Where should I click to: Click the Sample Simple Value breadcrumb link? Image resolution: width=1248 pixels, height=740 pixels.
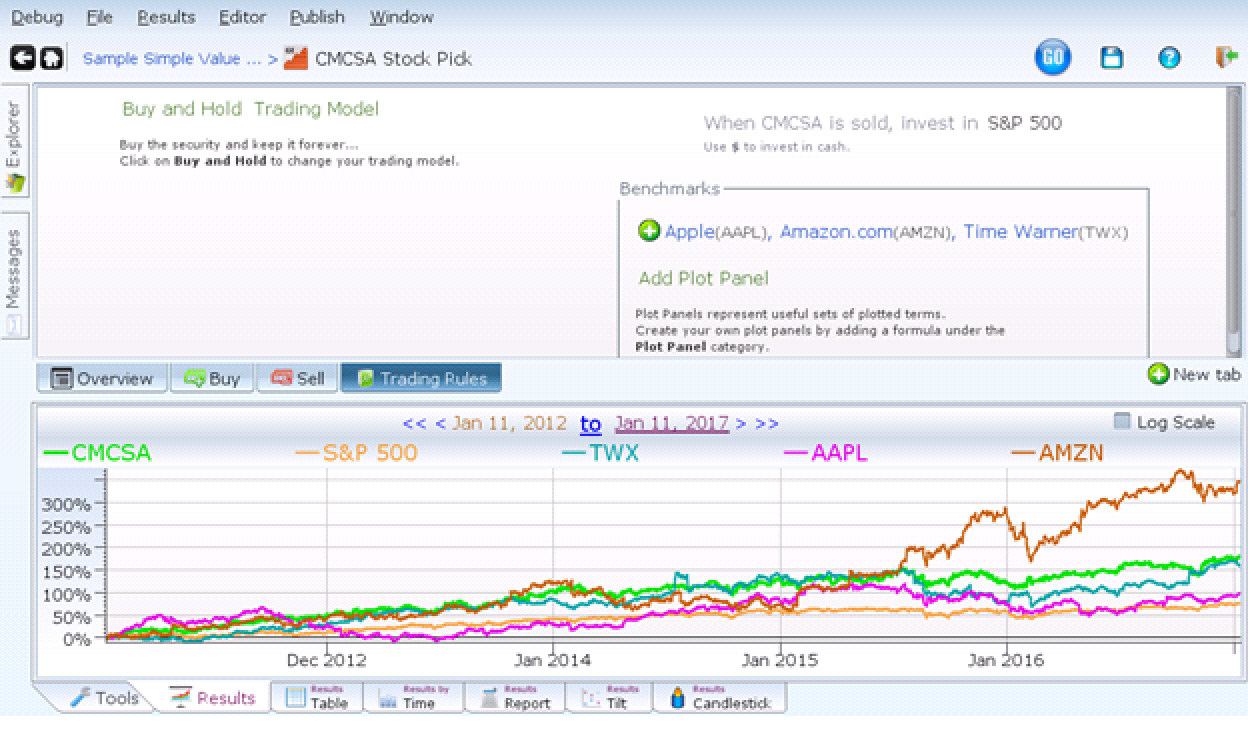pyautogui.click(x=172, y=58)
